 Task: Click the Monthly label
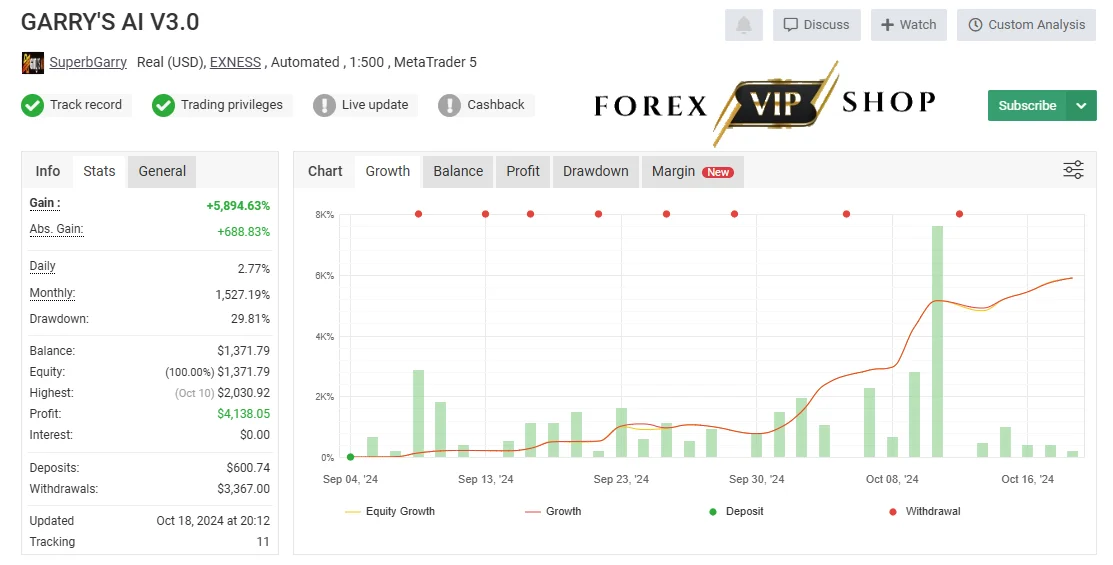tap(52, 293)
